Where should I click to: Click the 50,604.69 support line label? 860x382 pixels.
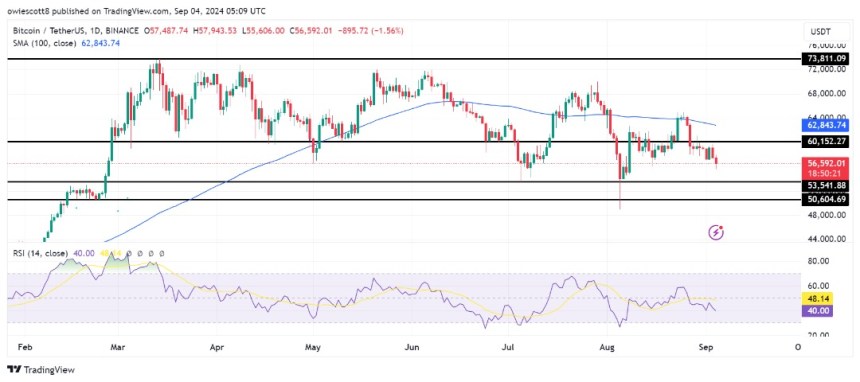[825, 200]
